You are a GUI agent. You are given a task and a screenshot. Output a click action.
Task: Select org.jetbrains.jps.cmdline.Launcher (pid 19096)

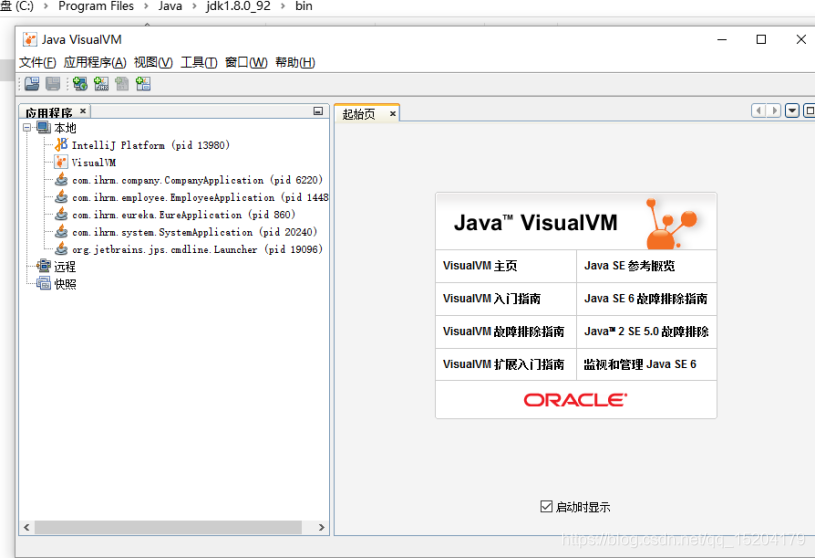point(198,249)
